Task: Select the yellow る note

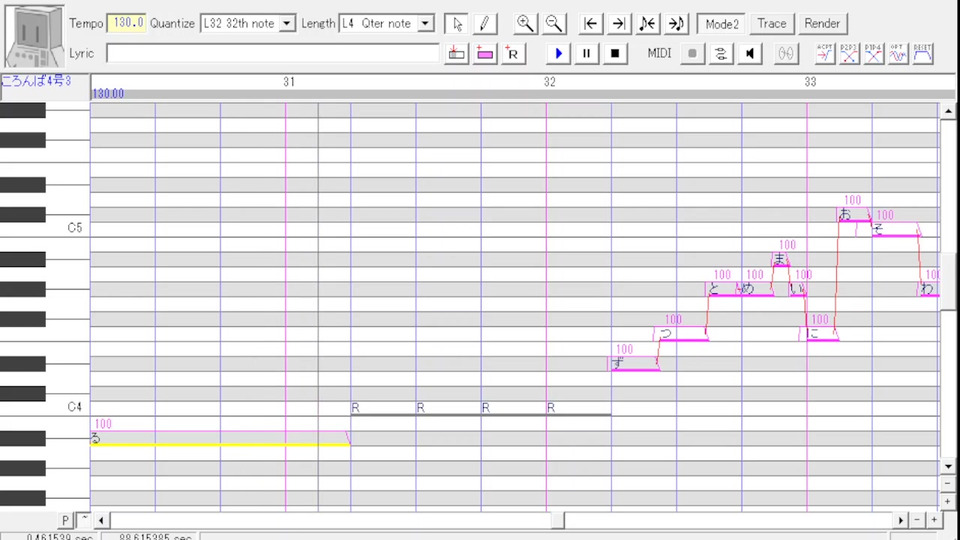Action: 220,438
